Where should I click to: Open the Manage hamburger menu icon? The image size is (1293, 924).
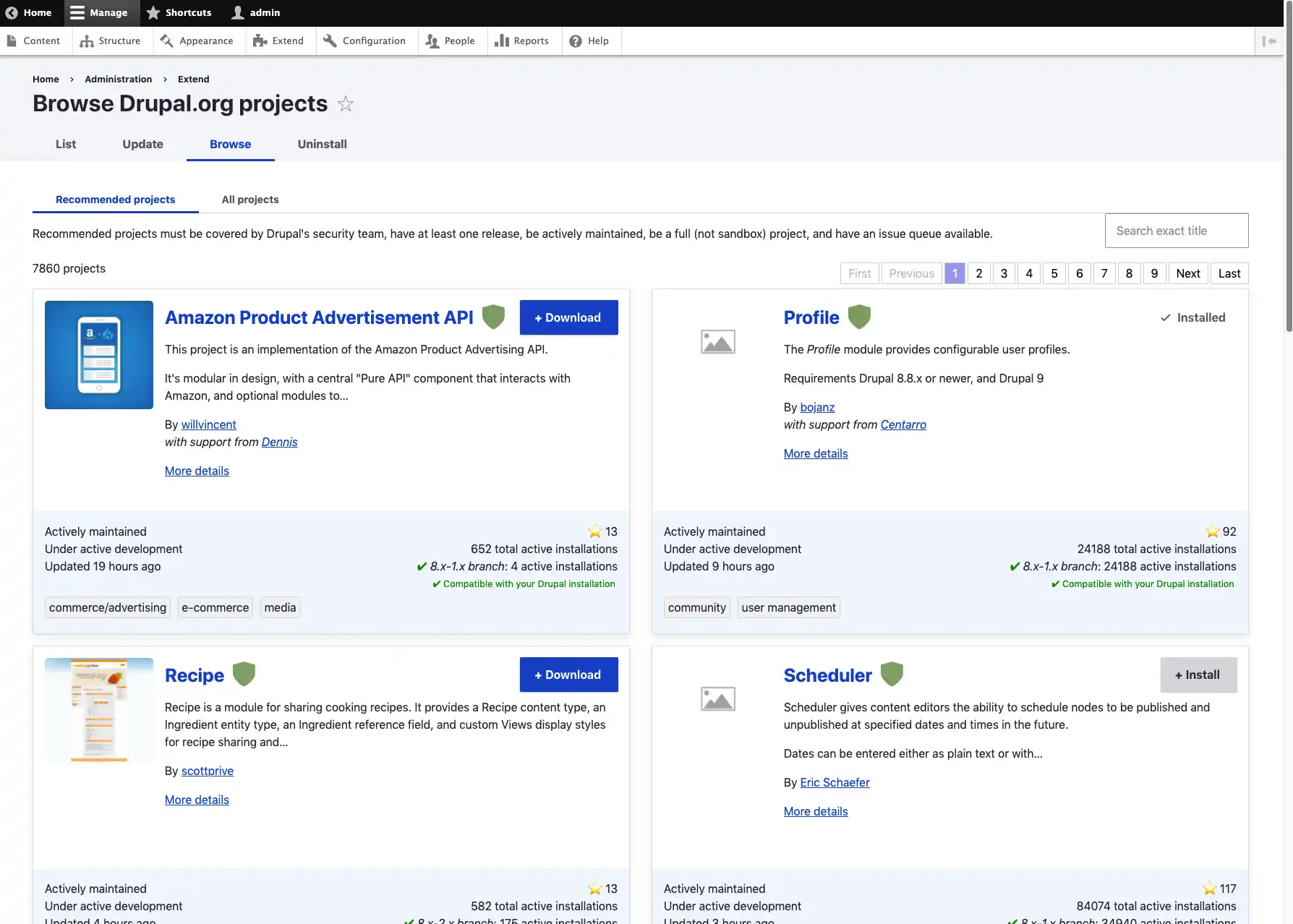coord(76,12)
